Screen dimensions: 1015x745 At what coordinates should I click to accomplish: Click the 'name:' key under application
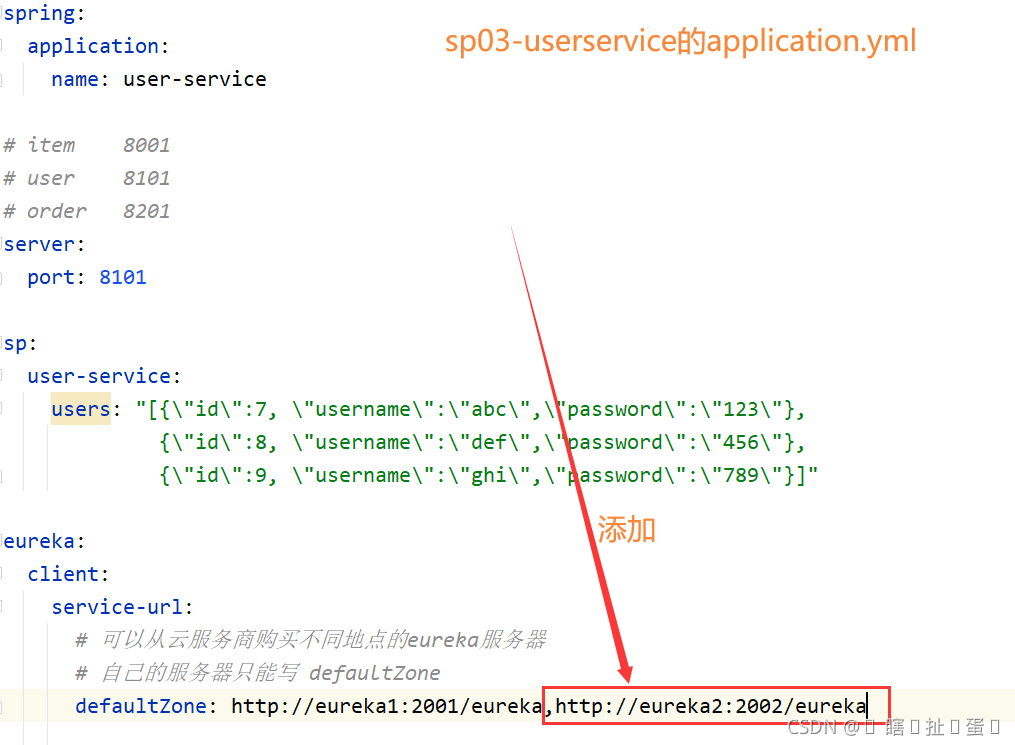click(80, 79)
